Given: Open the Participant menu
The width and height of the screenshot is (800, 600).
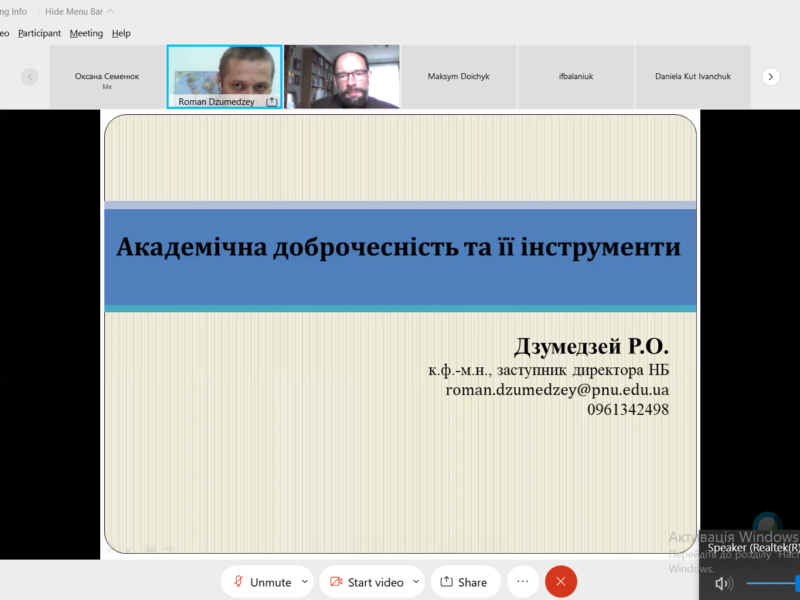Looking at the screenshot, I should [x=39, y=33].
